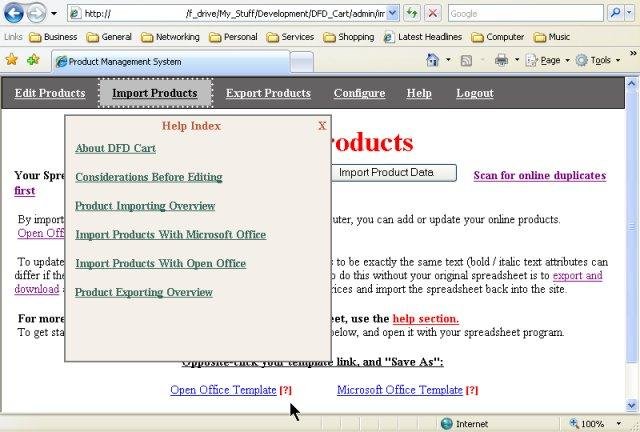Open the search provider dropdown arrow
640x432 pixels.
(629, 13)
